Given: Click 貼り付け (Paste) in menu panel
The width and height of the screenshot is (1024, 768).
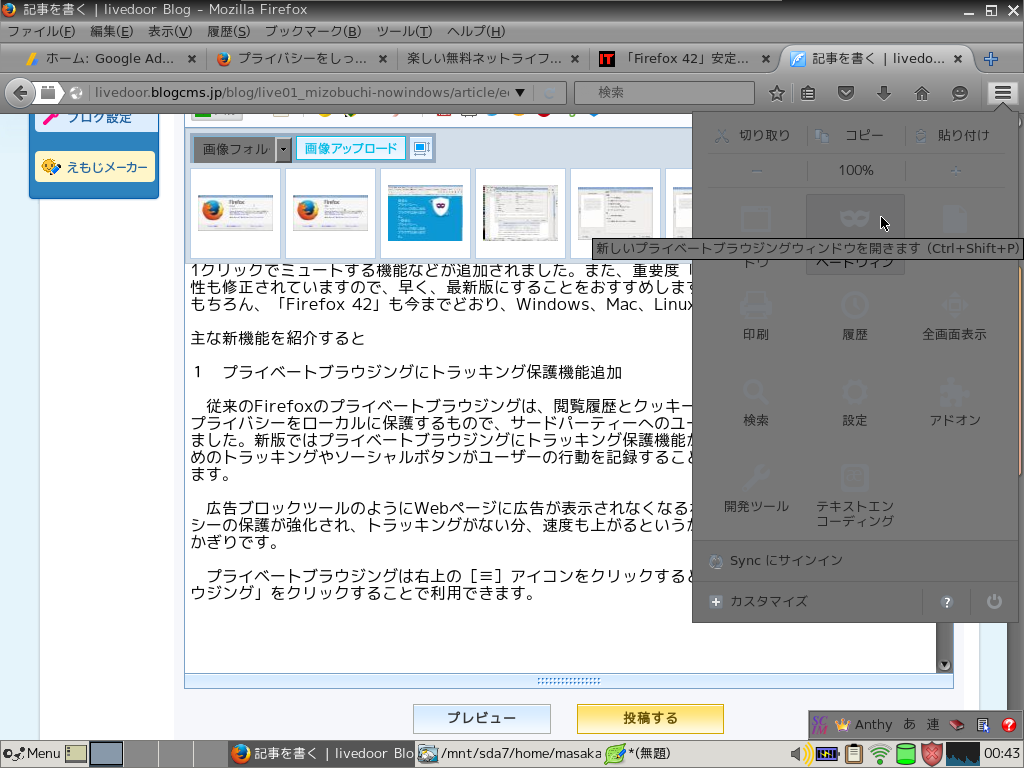Looking at the screenshot, I should coord(954,135).
